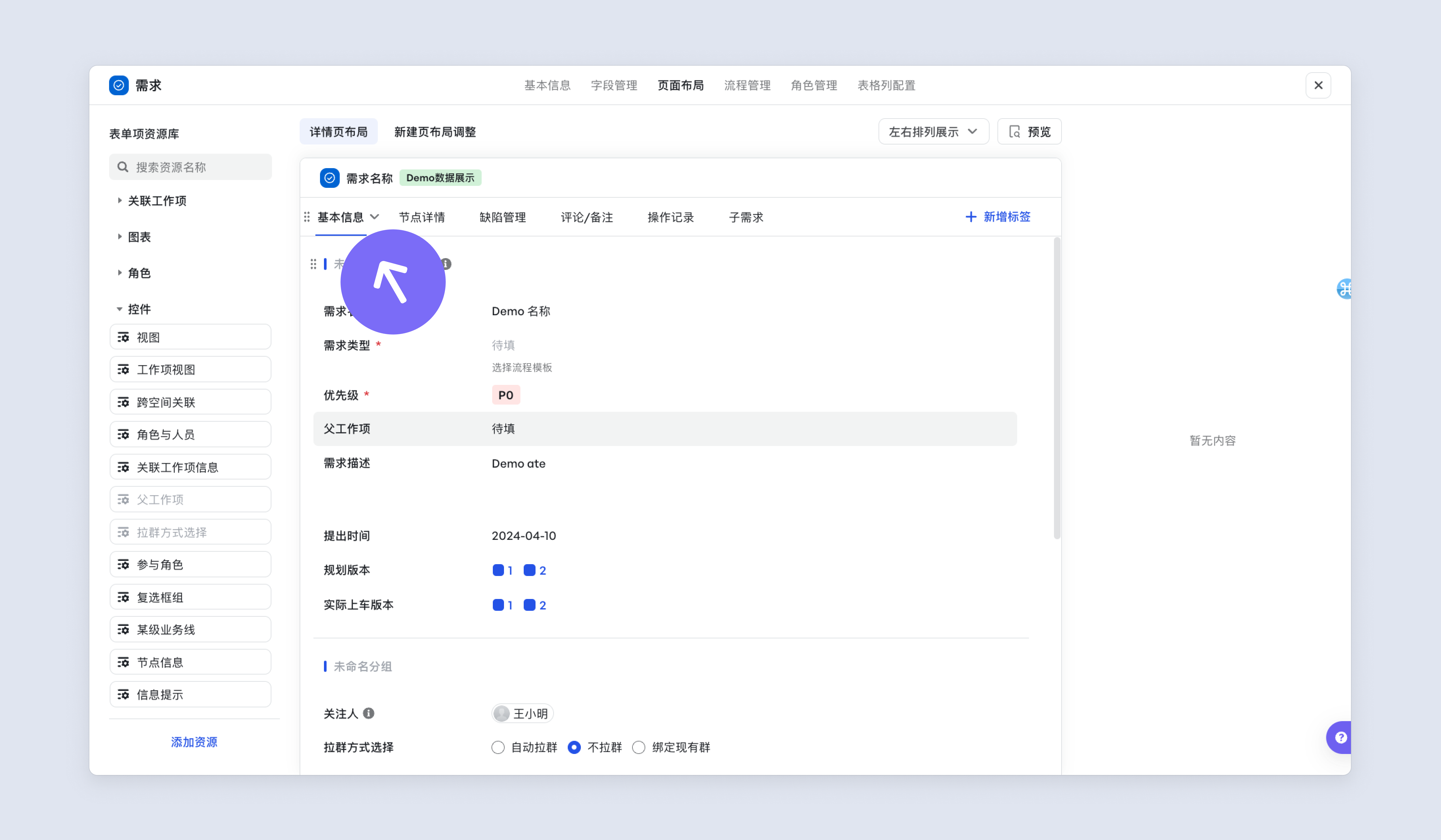The image size is (1441, 840).
Task: Open the 选择流程模板 selector
Action: 522,367
